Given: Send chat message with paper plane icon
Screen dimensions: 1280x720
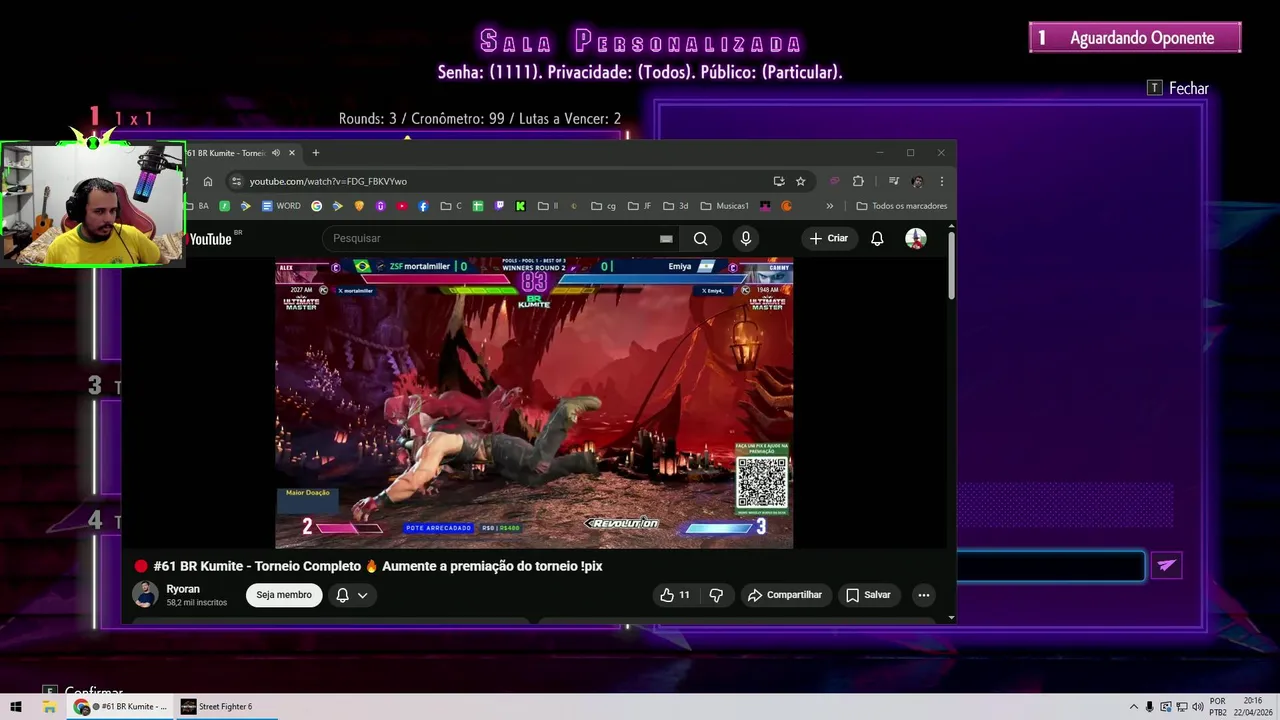Looking at the screenshot, I should (x=1166, y=565).
